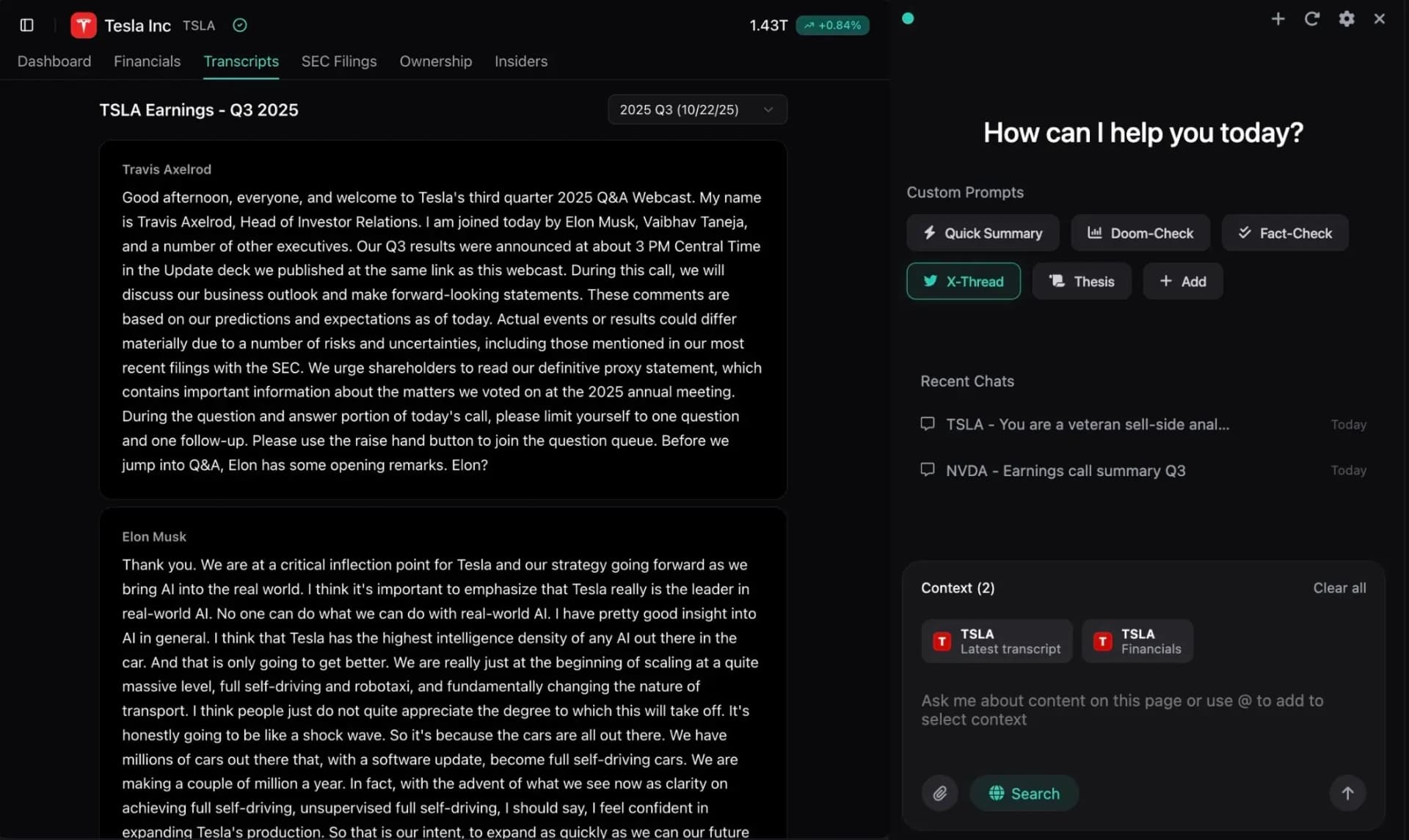Clear all context items

click(1339, 588)
